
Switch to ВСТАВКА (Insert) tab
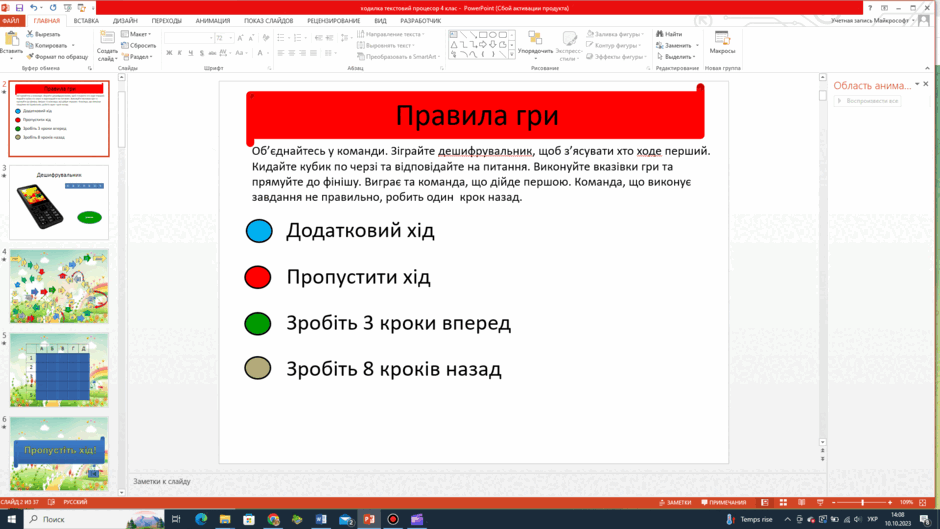[x=86, y=20]
